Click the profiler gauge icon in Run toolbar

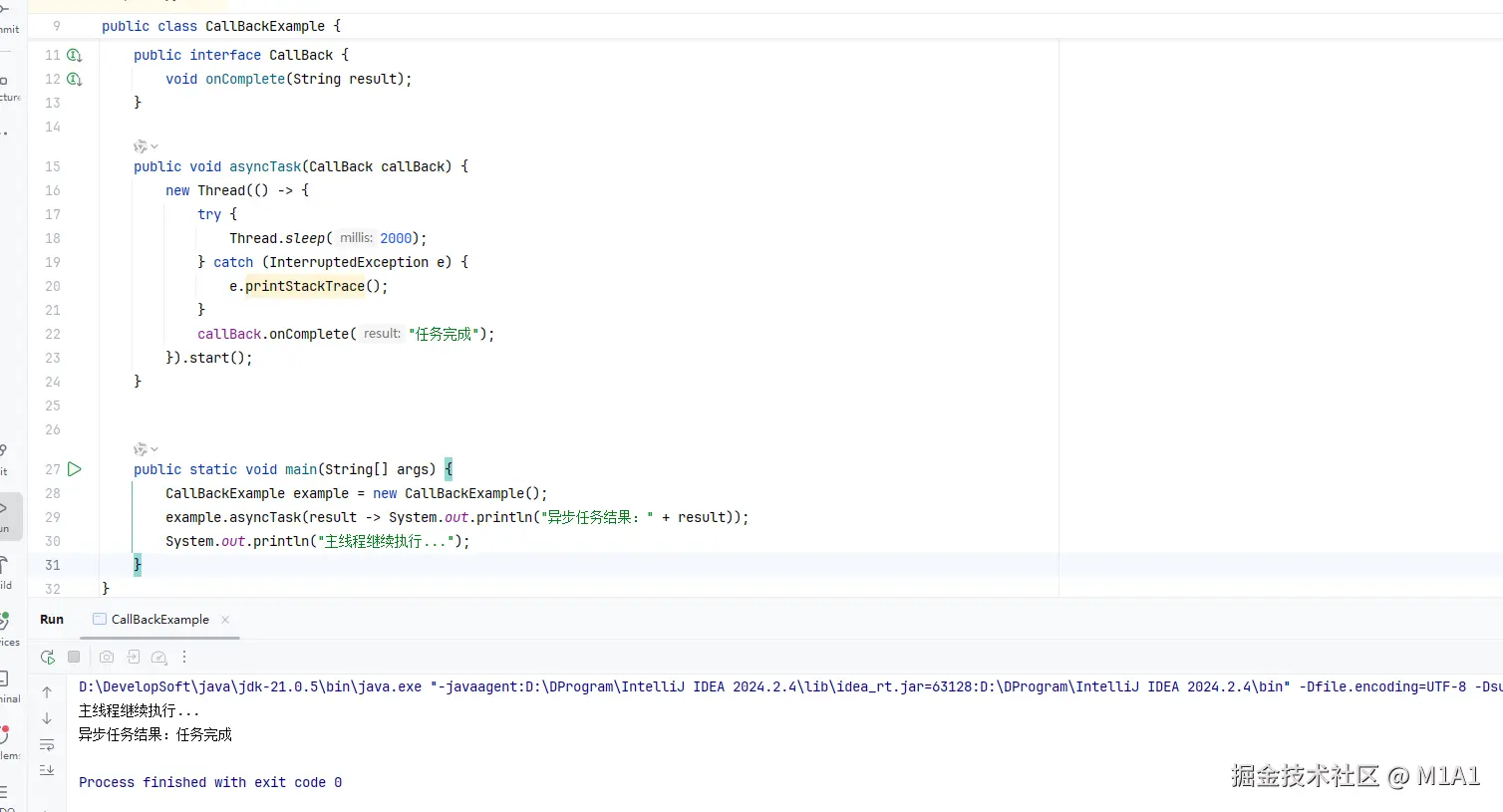point(158,658)
